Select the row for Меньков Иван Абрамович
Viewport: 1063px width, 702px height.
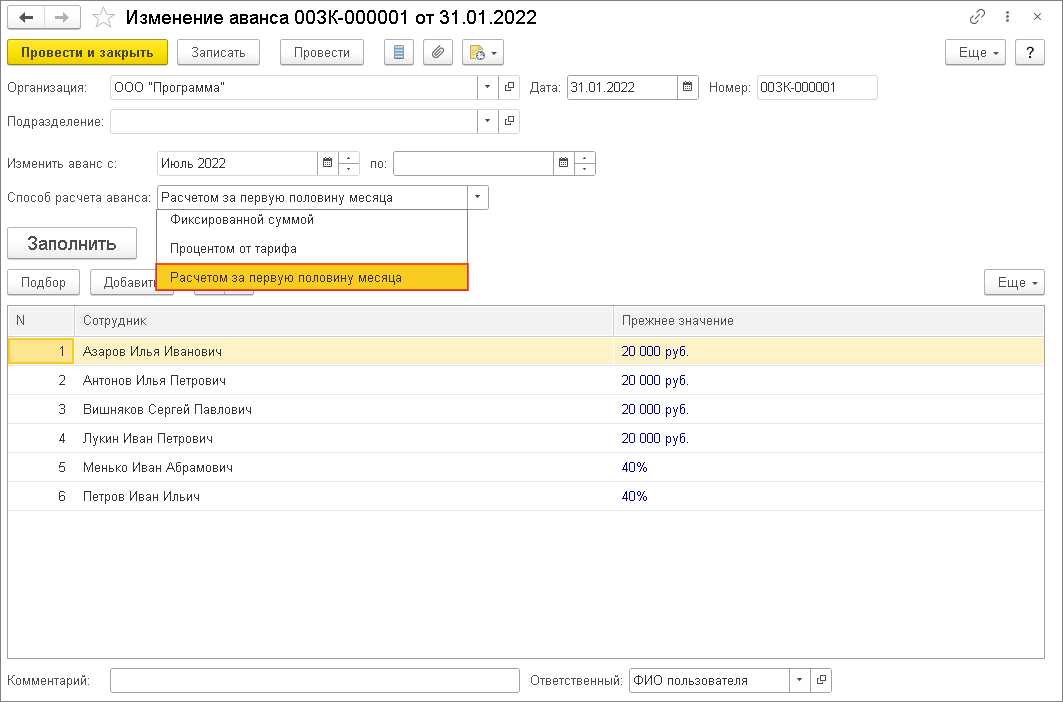(x=158, y=467)
